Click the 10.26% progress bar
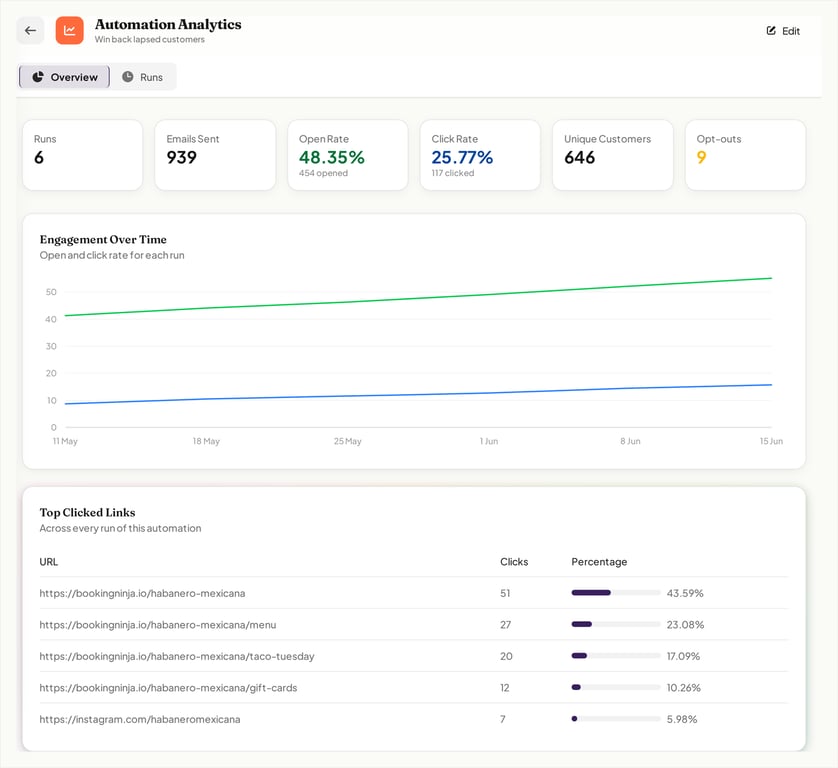Viewport: 838px width, 768px height. tap(616, 687)
